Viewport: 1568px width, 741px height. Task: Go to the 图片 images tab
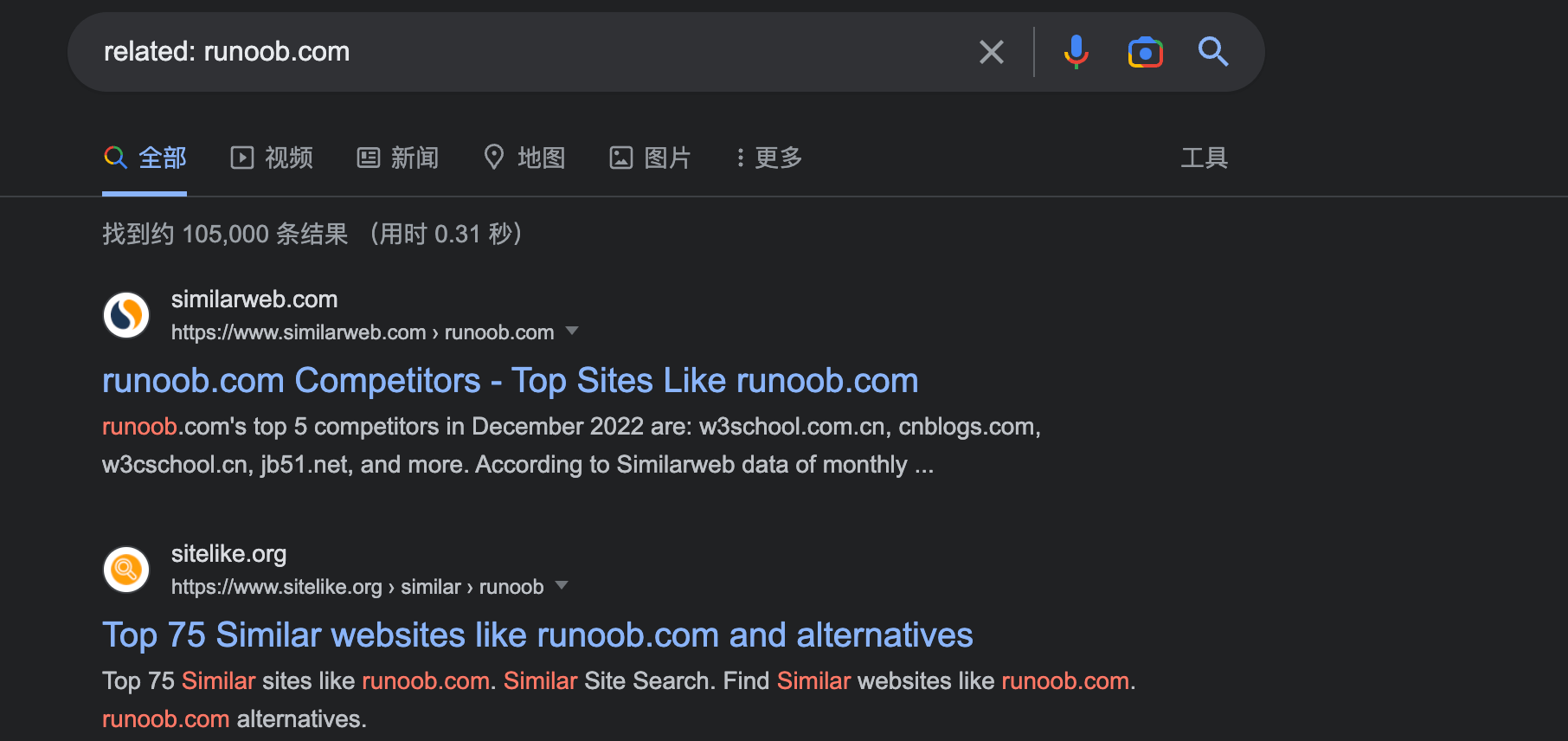(650, 158)
